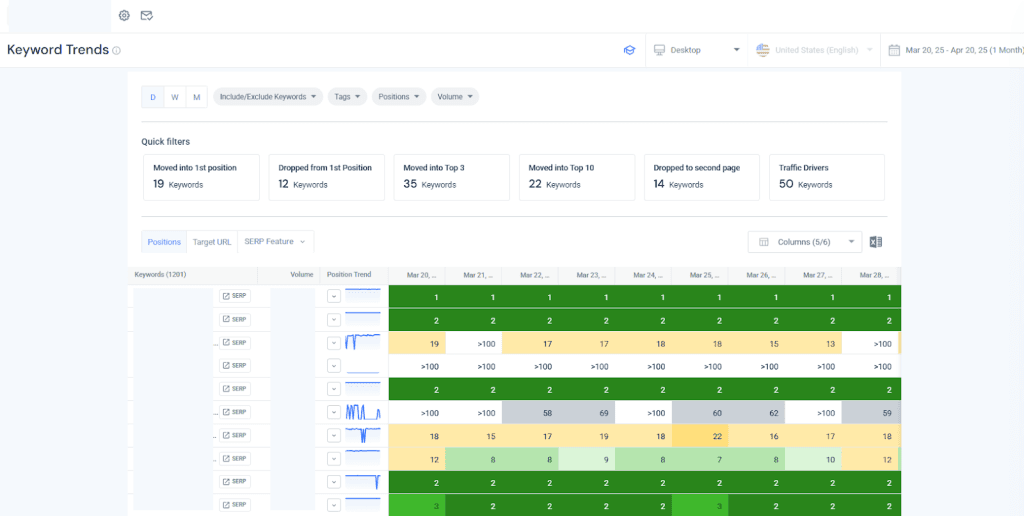This screenshot has width=1024, height=516.
Task: Open the SERP Feature tab
Action: coord(275,242)
